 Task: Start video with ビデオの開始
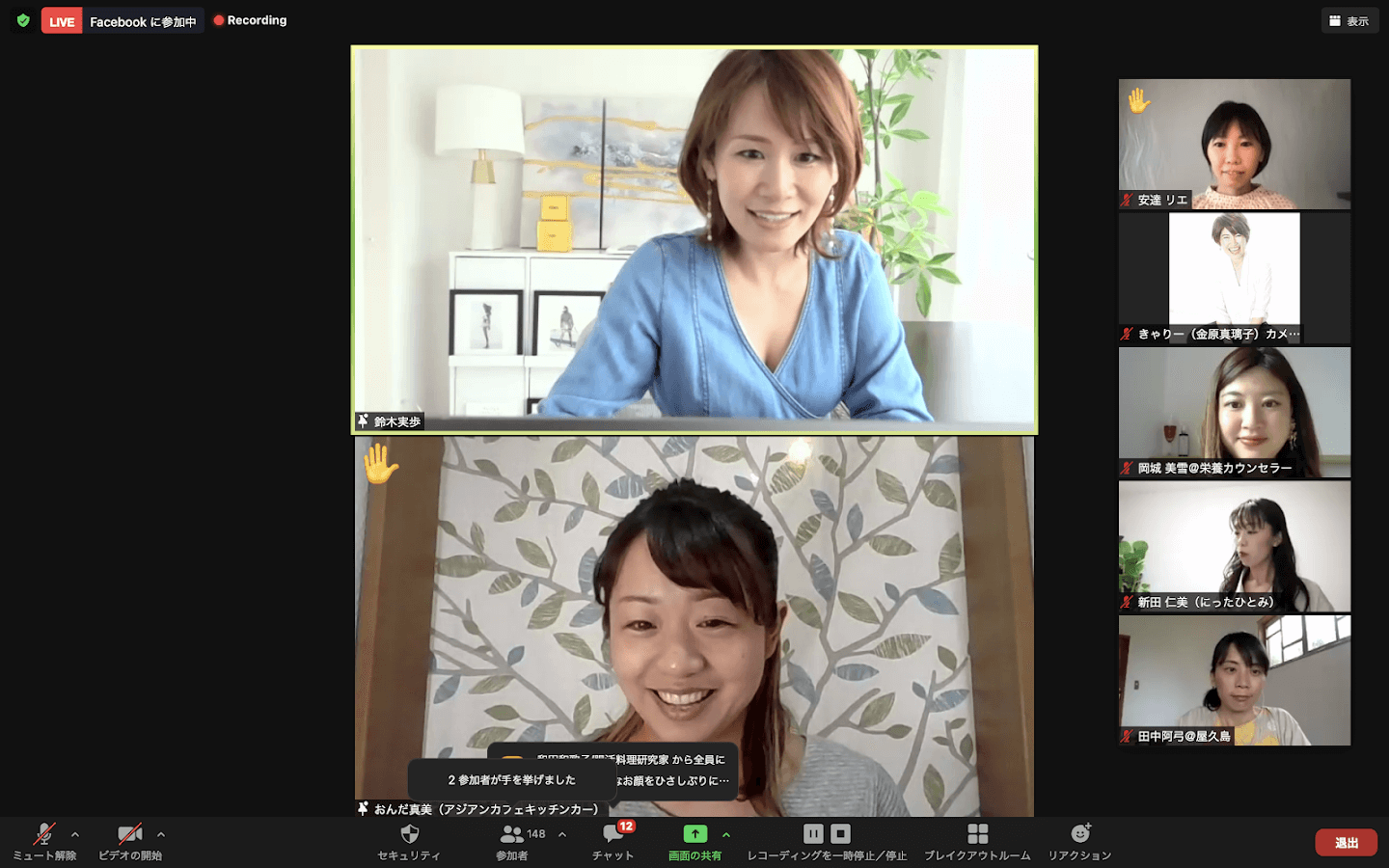tap(130, 842)
